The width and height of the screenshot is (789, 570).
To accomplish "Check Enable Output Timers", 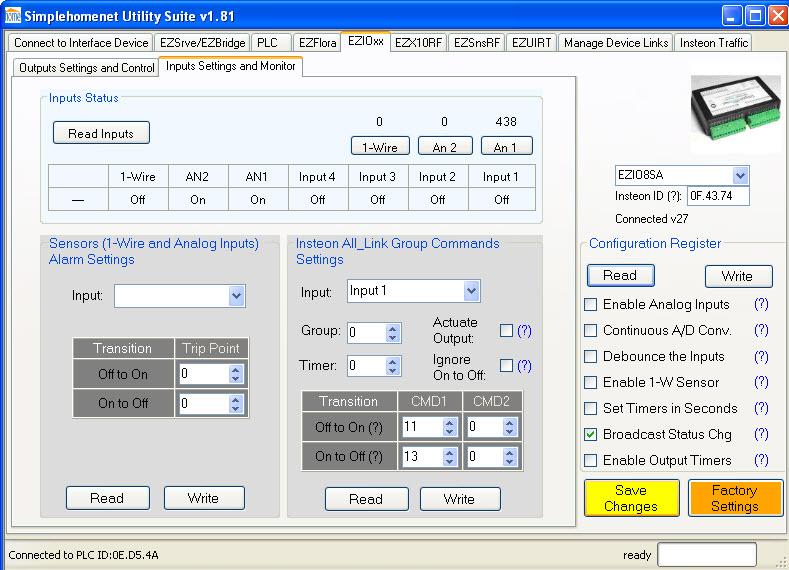I will (591, 460).
